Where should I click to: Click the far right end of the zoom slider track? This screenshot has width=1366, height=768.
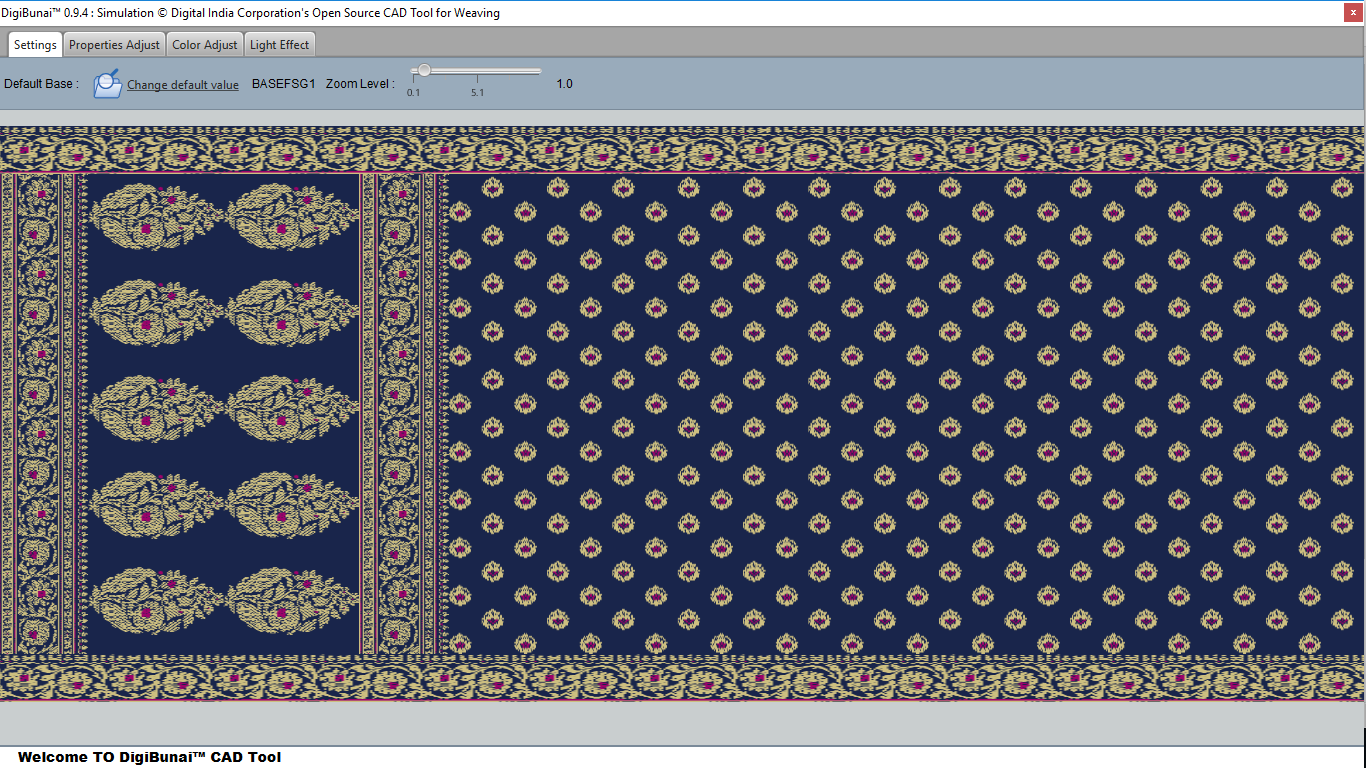[539, 71]
